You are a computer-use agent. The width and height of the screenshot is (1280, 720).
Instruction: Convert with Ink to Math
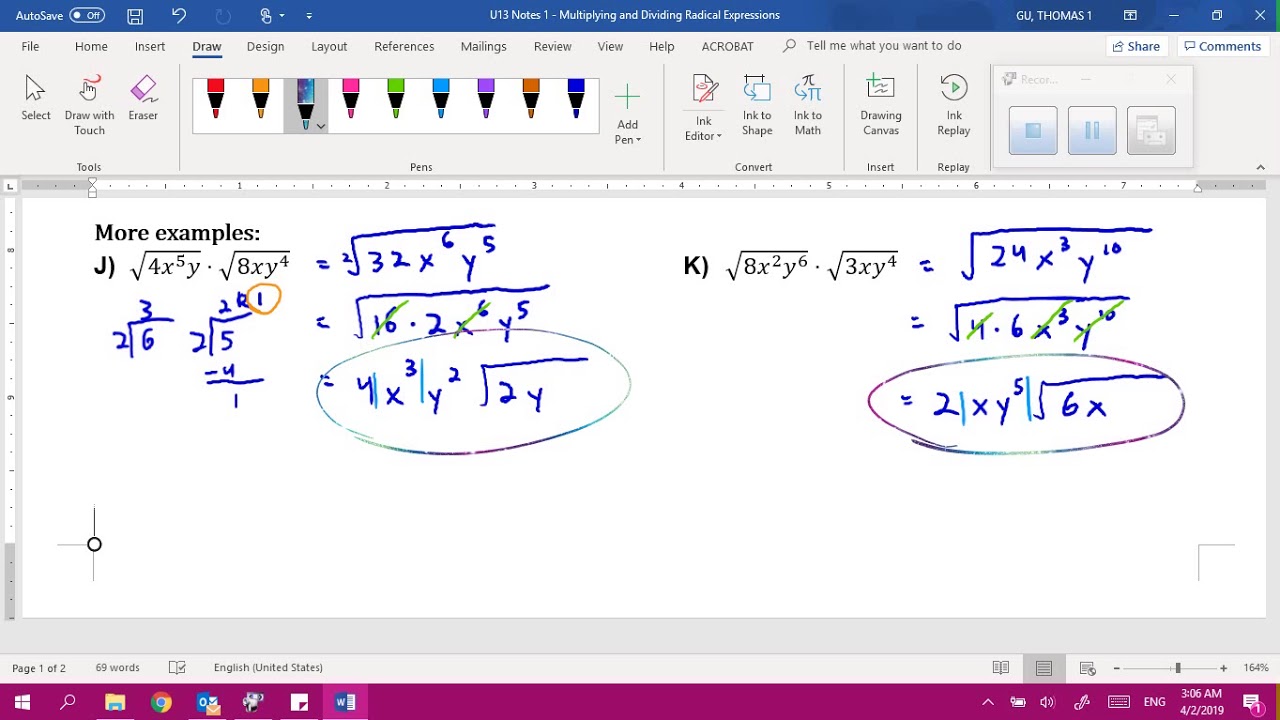(808, 106)
